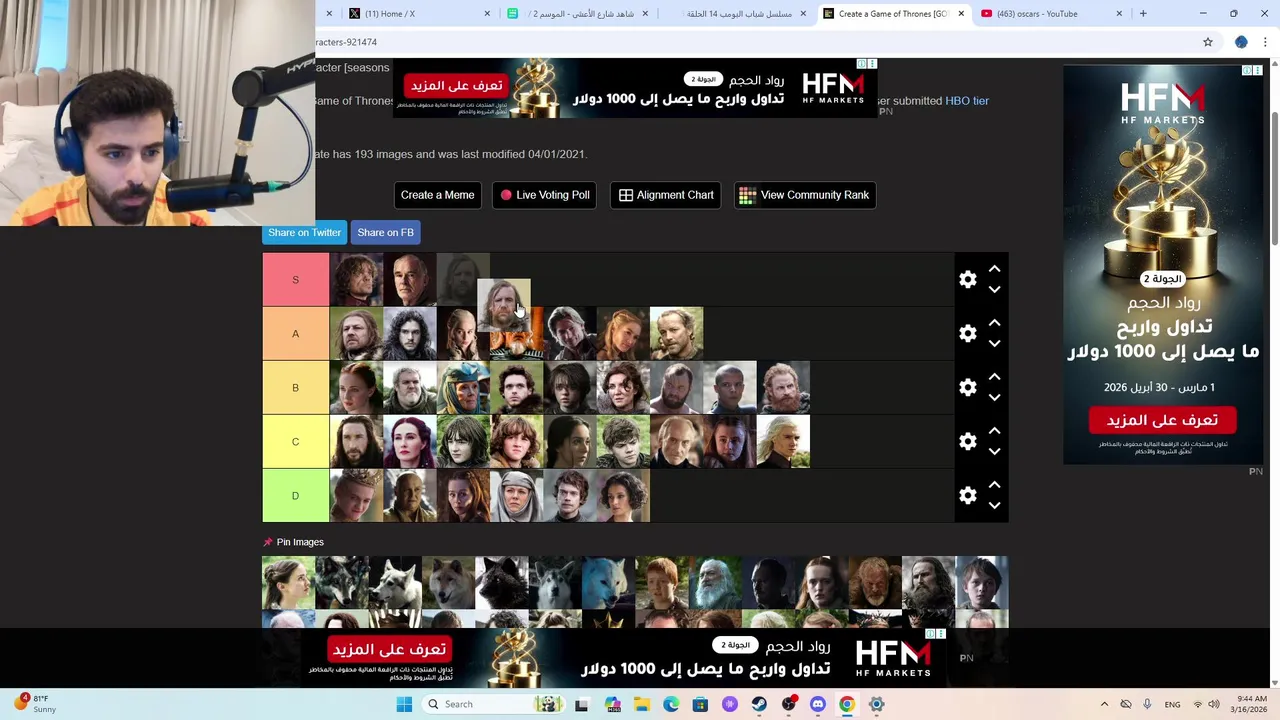The width and height of the screenshot is (1280, 720).
Task: Click red 'تعرف على المزيد' in right sidebar ad
Action: tap(1162, 420)
